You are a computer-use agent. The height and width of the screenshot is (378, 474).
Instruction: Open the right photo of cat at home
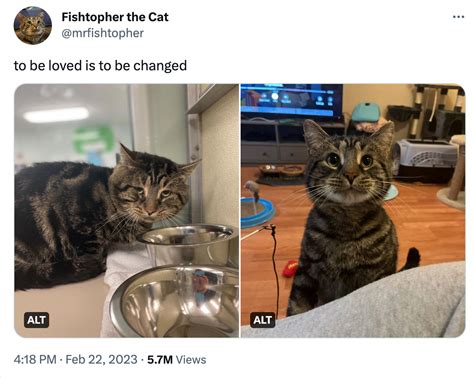353,210
